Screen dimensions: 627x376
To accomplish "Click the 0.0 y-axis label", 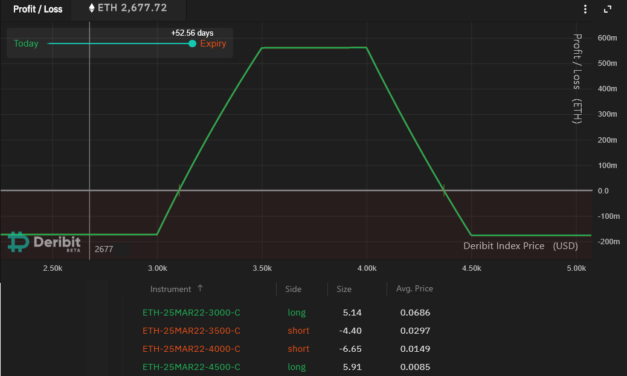I will 603,191.
